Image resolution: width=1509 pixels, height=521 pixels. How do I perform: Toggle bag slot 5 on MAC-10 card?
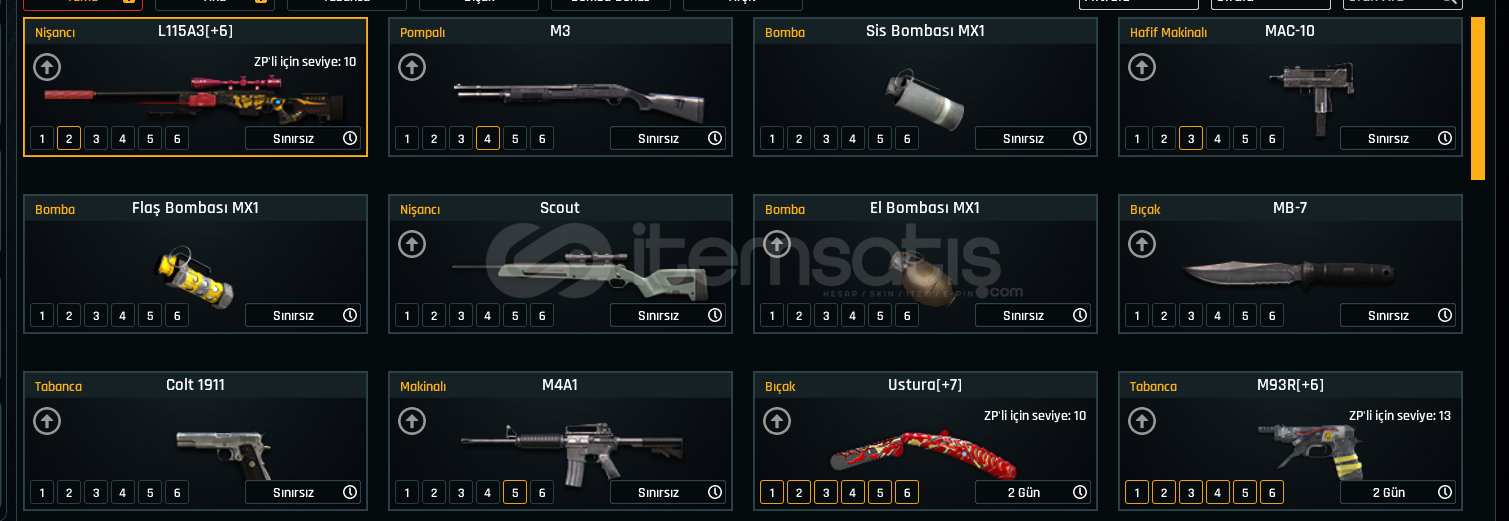[x=1245, y=138]
